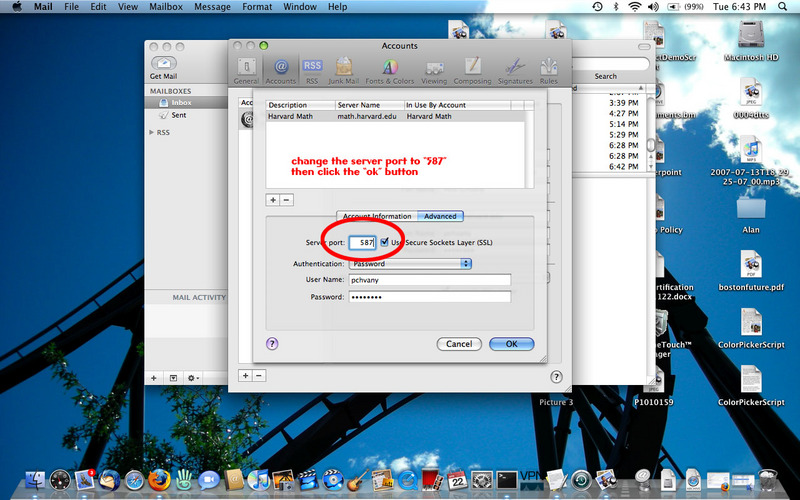Open the Authentication dropdown menu

coord(410,264)
